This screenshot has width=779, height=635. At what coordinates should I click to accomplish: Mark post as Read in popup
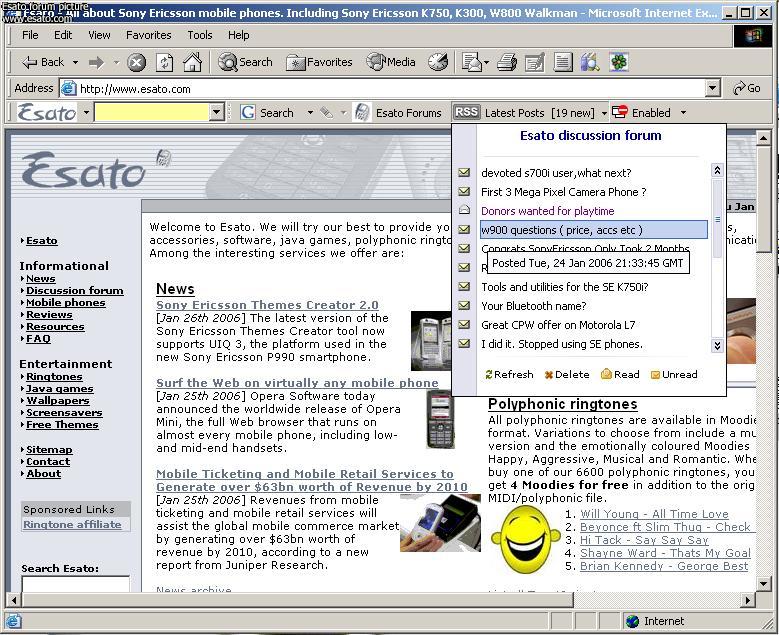click(620, 374)
